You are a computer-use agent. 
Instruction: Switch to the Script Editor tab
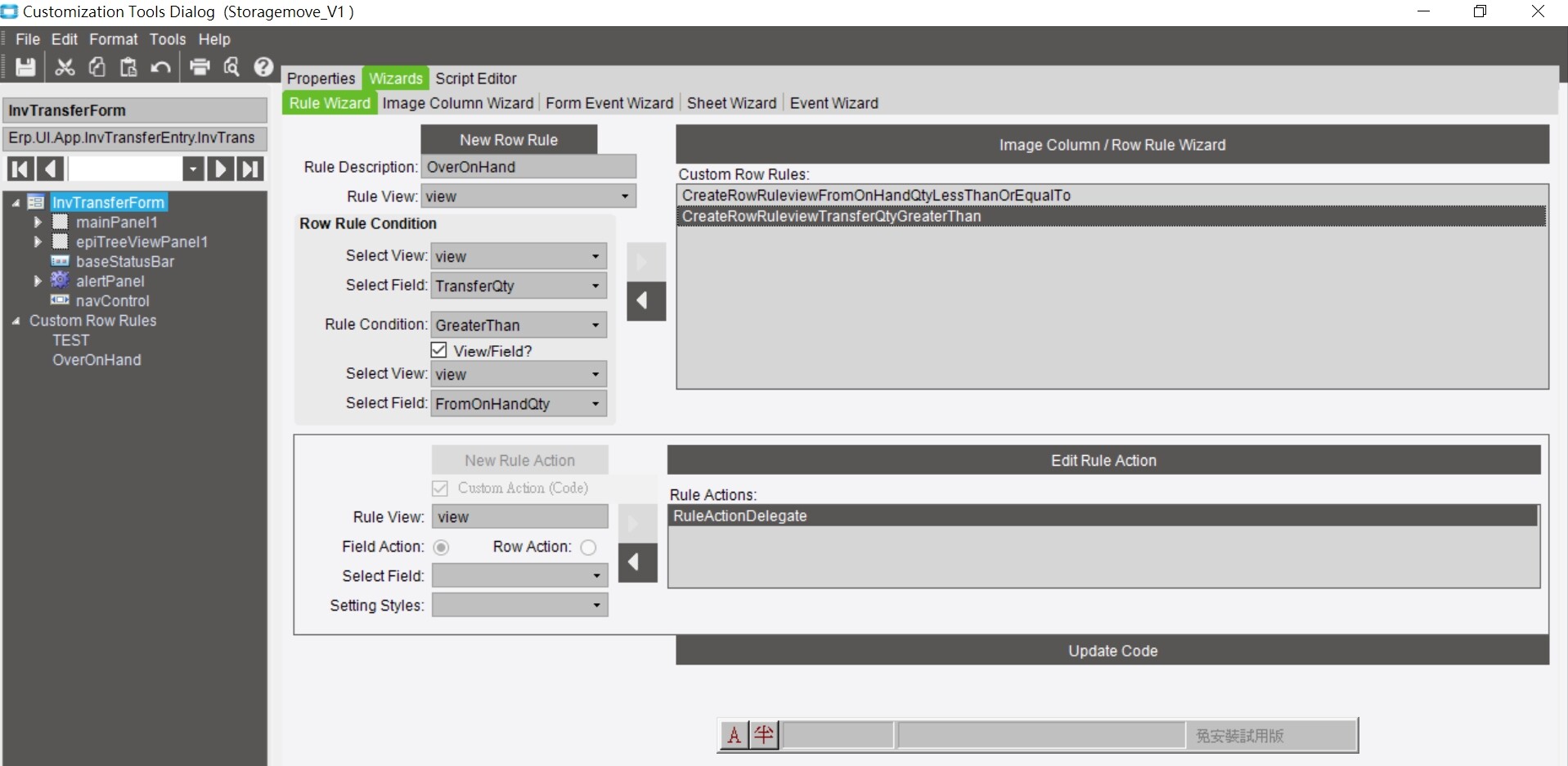click(x=476, y=79)
